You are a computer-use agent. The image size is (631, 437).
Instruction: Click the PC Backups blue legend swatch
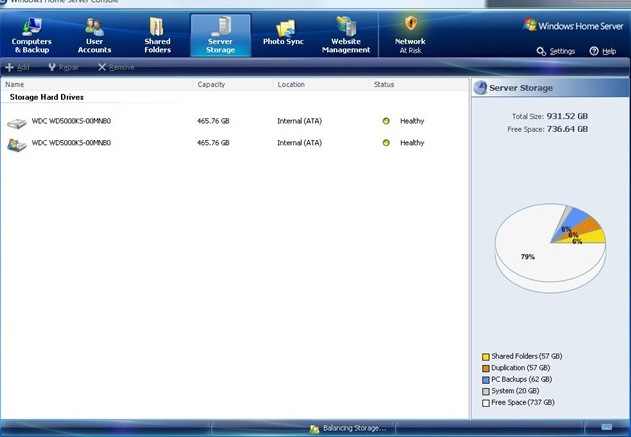486,380
